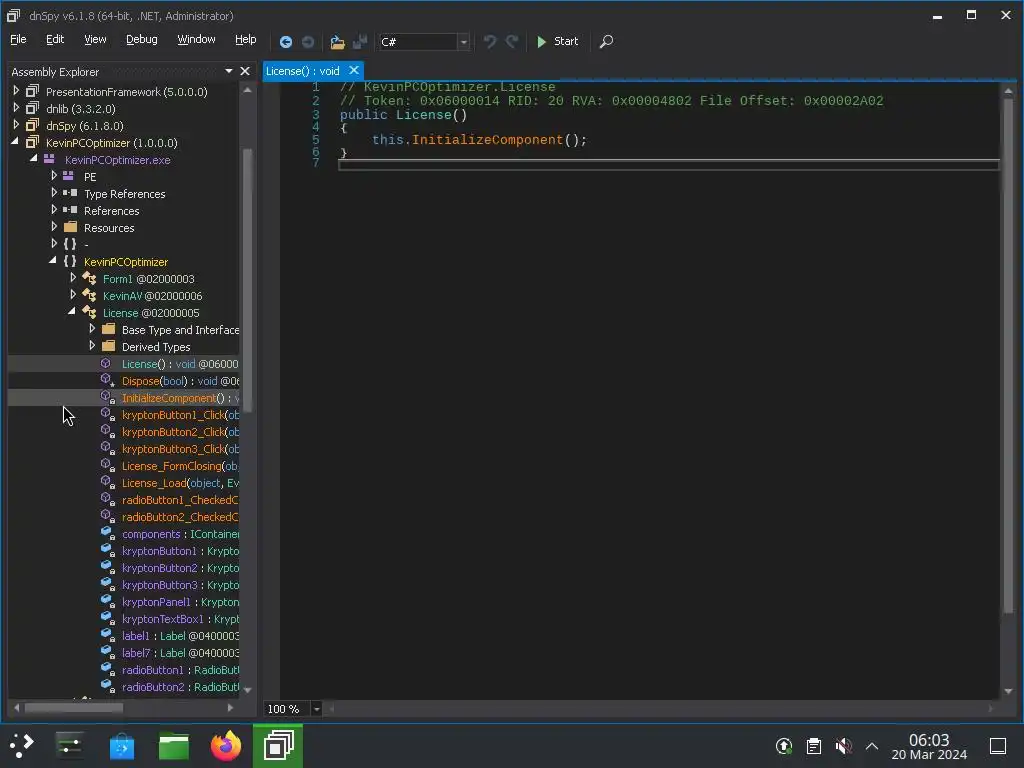1024x768 pixels.
Task: Click the Redo toolbar icon
Action: coord(512,42)
